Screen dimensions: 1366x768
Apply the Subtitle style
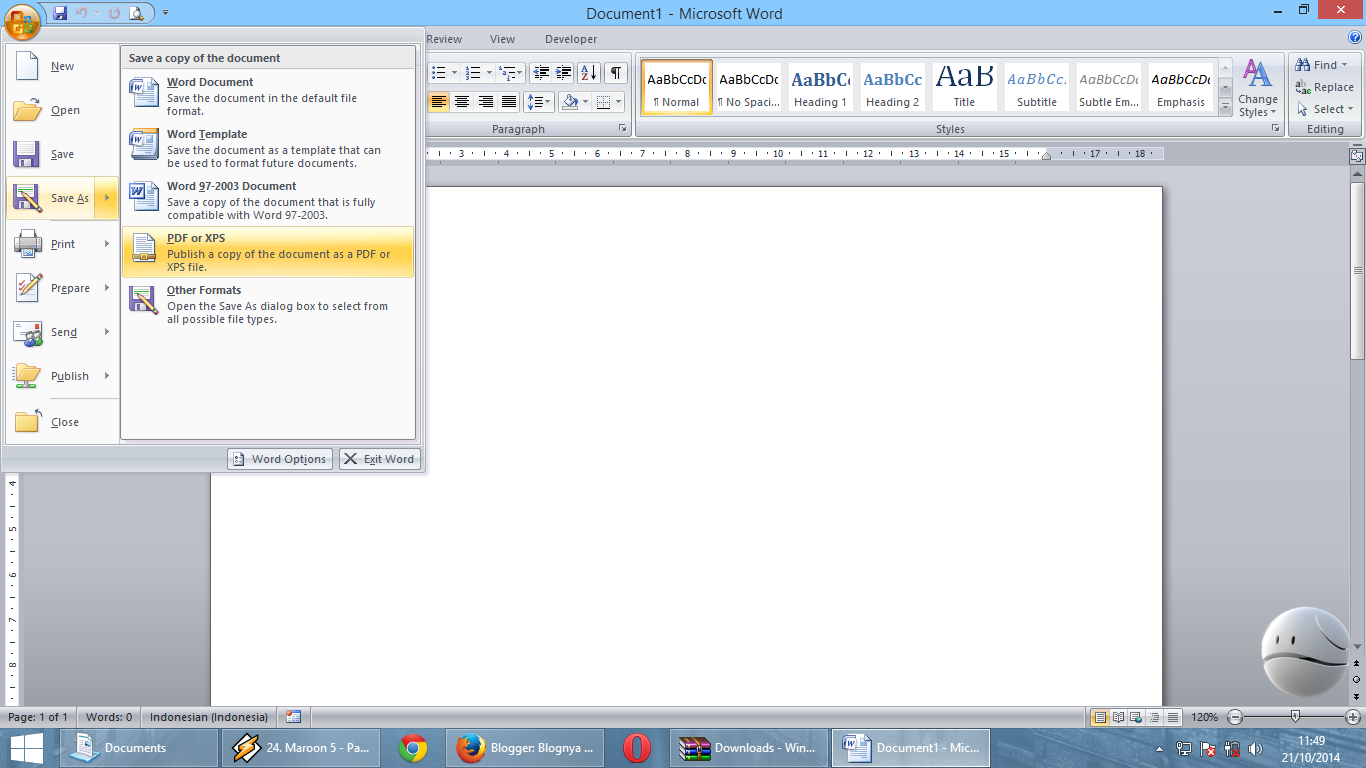pos(1037,87)
